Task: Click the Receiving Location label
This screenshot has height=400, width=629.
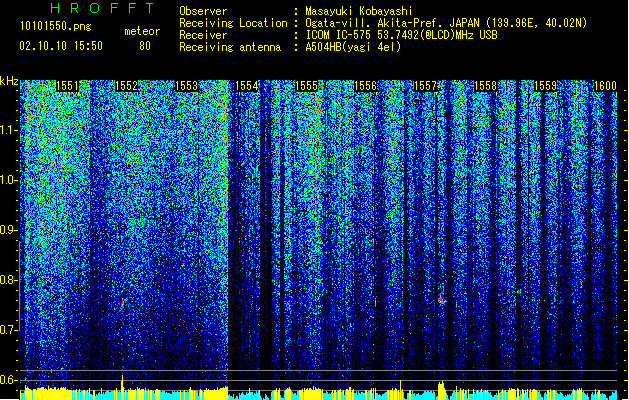Action: (233, 23)
